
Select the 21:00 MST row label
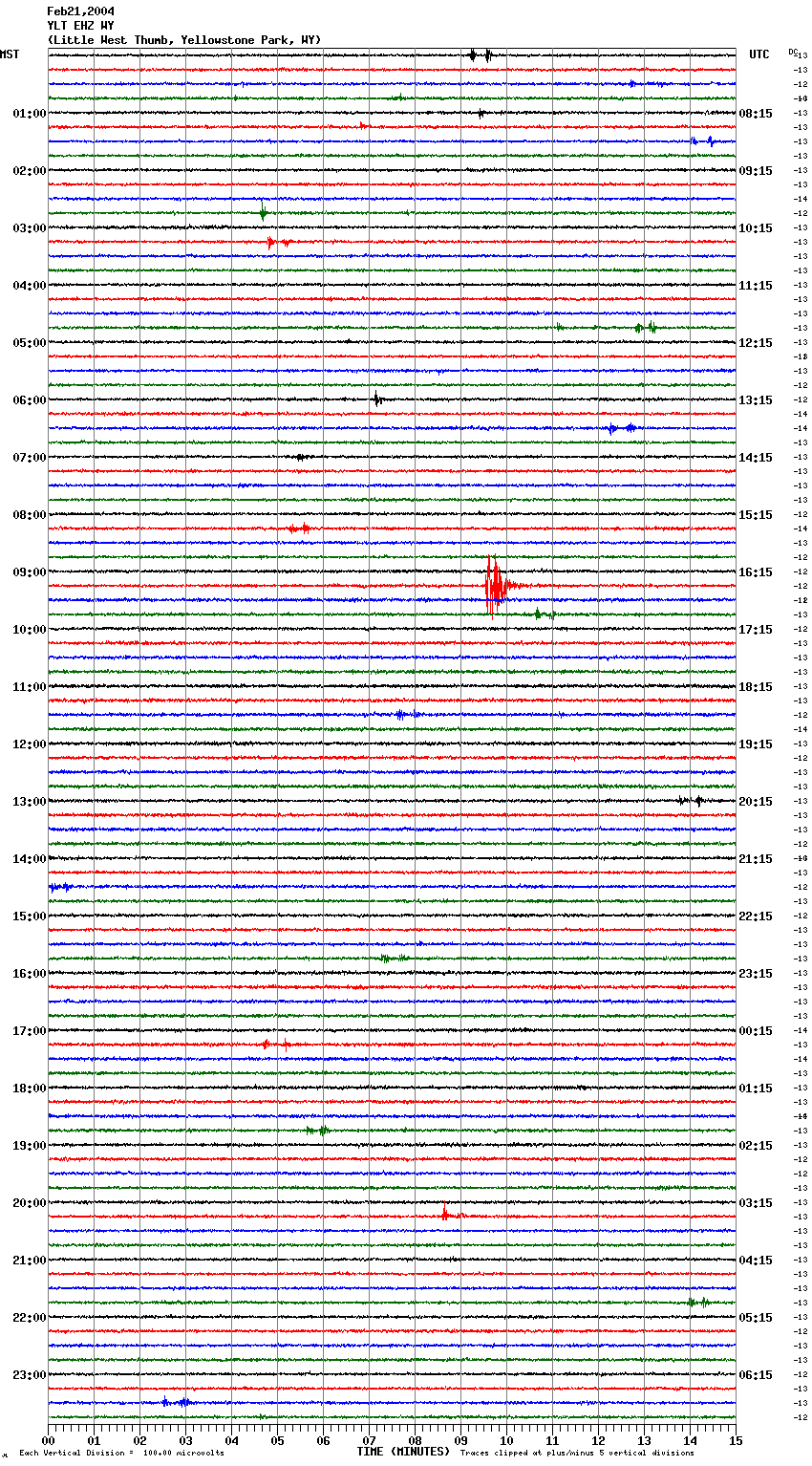click(x=30, y=1261)
